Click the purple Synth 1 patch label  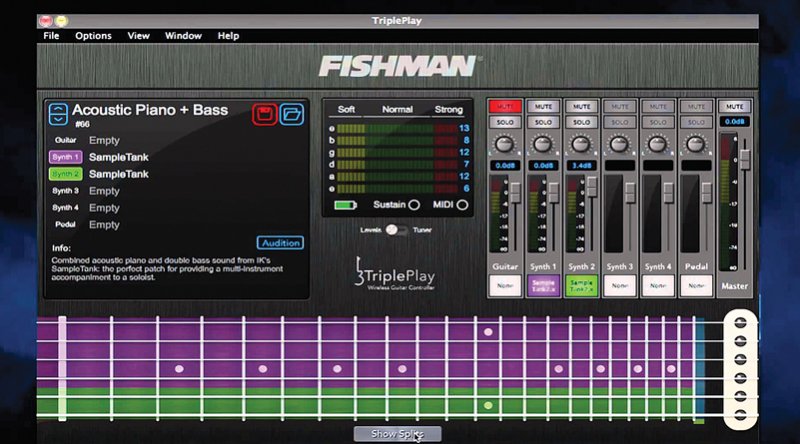[x=64, y=157]
